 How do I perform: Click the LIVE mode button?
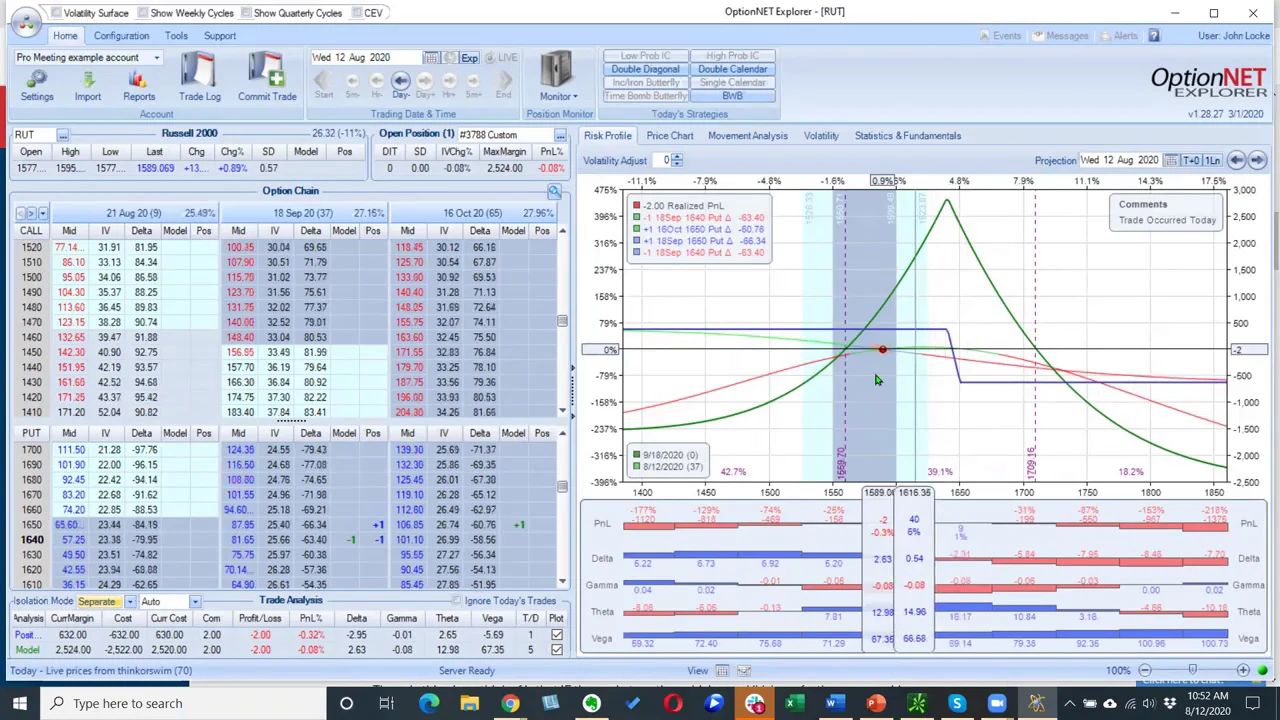click(x=502, y=58)
